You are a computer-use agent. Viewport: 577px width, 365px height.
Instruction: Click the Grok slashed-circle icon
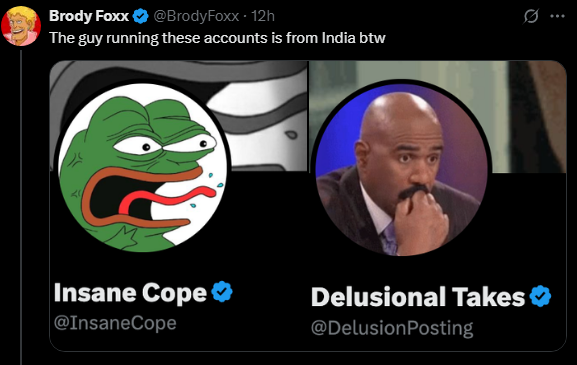pos(531,16)
